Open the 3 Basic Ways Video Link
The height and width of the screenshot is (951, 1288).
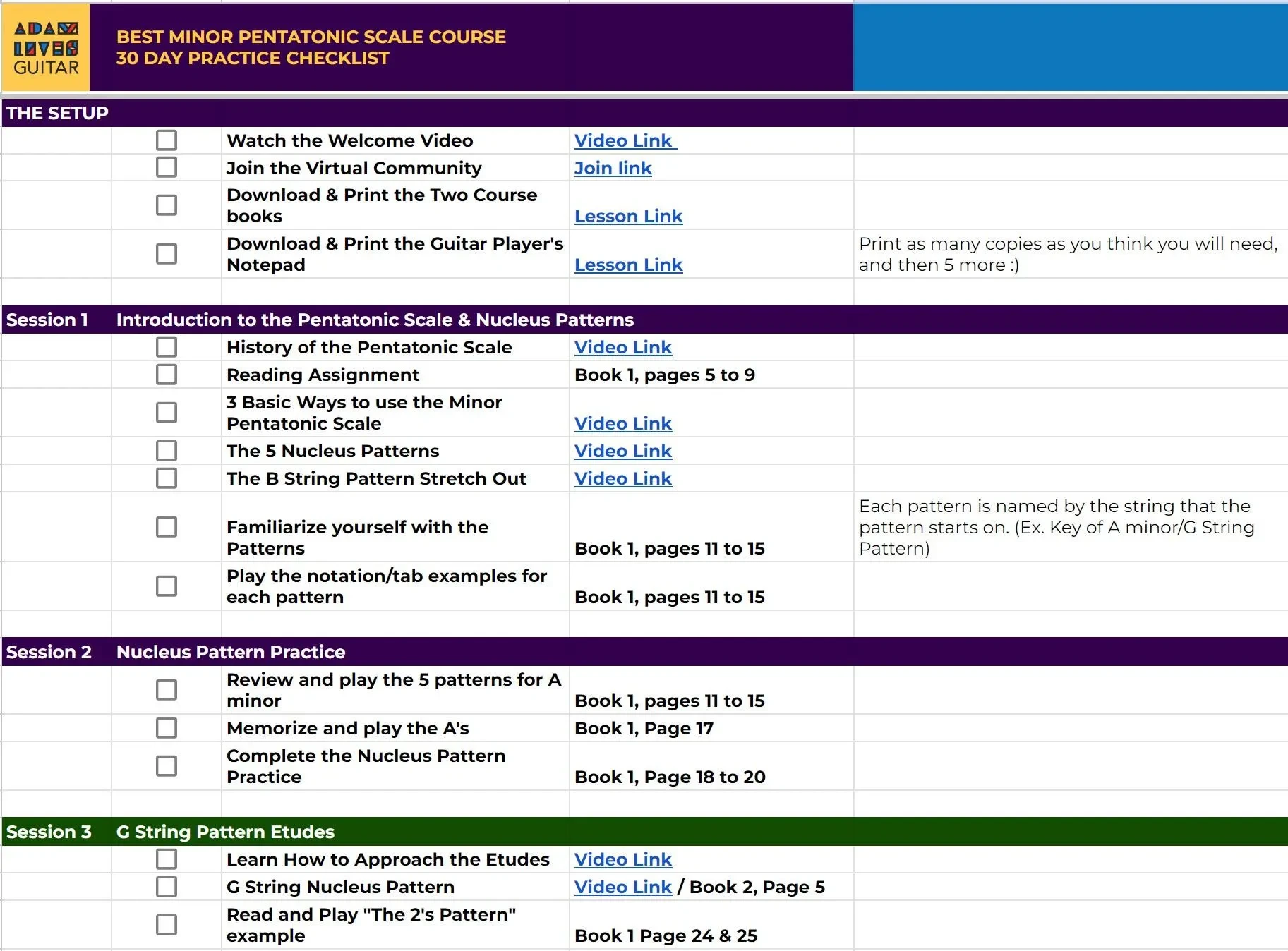[x=623, y=423]
